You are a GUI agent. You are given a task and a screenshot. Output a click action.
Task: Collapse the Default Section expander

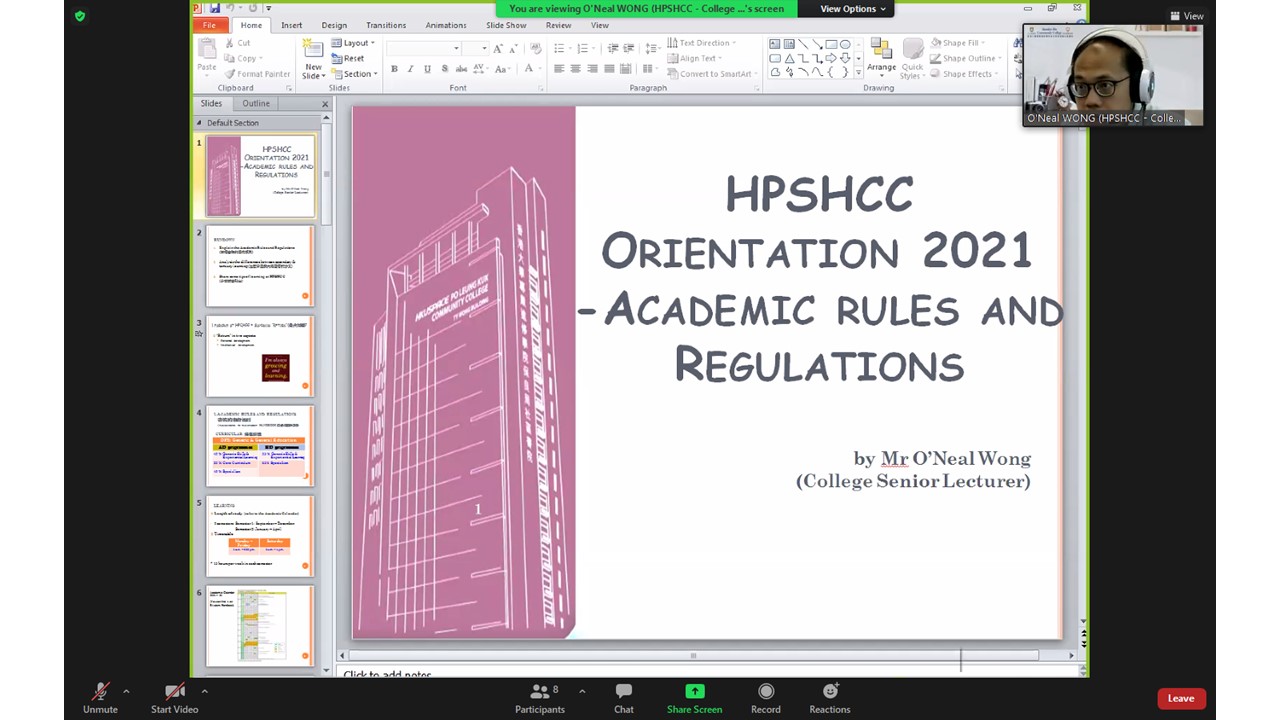click(x=199, y=123)
